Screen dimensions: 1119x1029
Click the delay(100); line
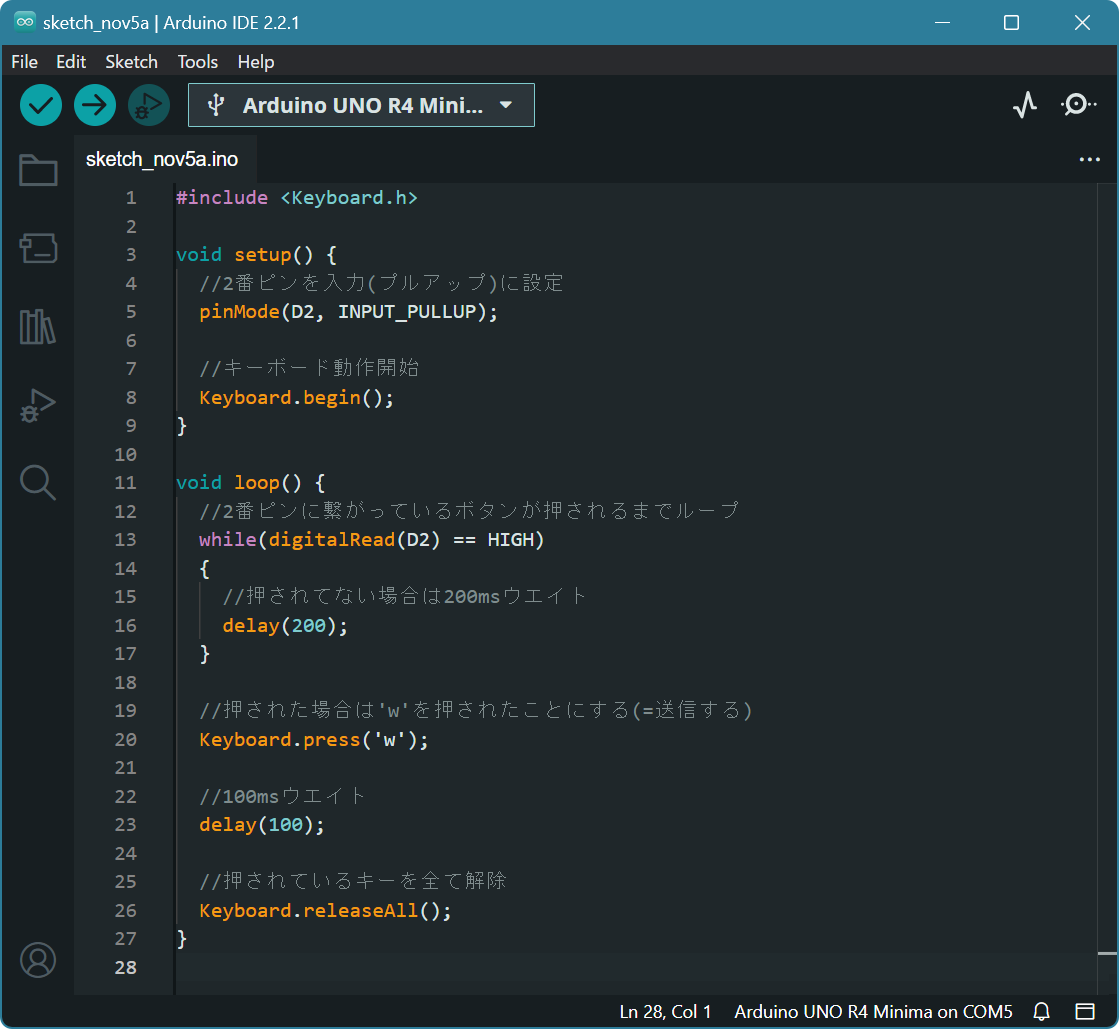[261, 825]
